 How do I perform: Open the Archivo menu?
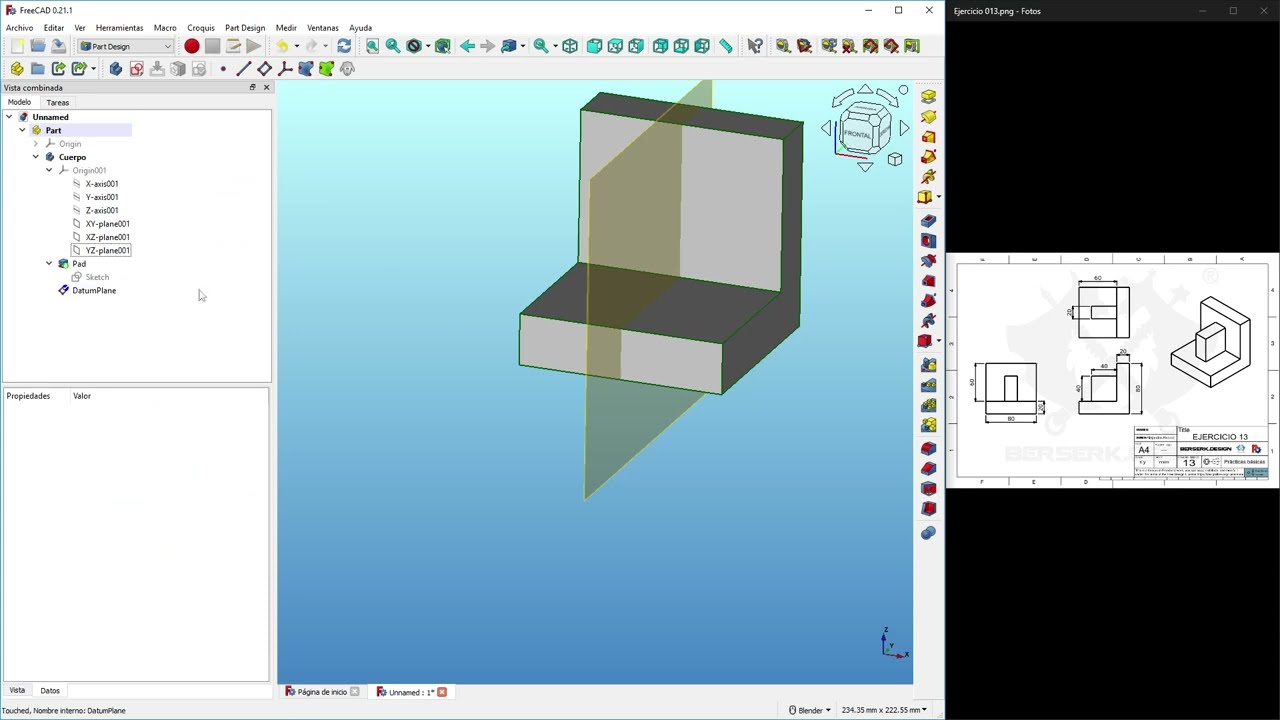19,28
